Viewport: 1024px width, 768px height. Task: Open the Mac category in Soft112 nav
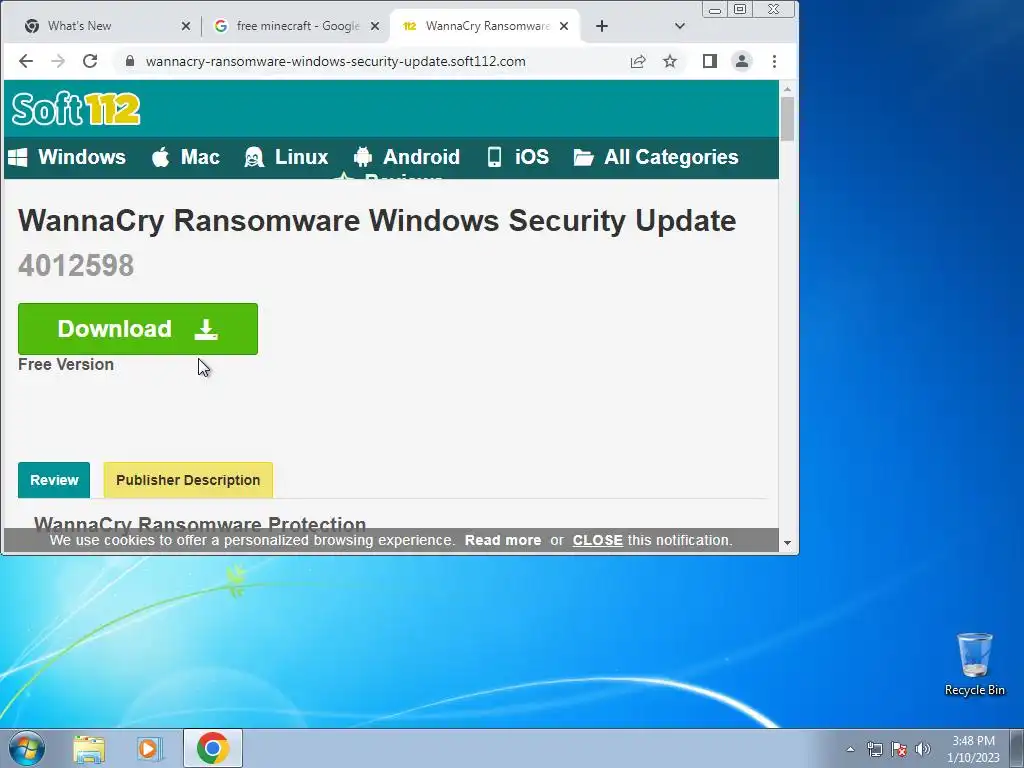tap(186, 157)
